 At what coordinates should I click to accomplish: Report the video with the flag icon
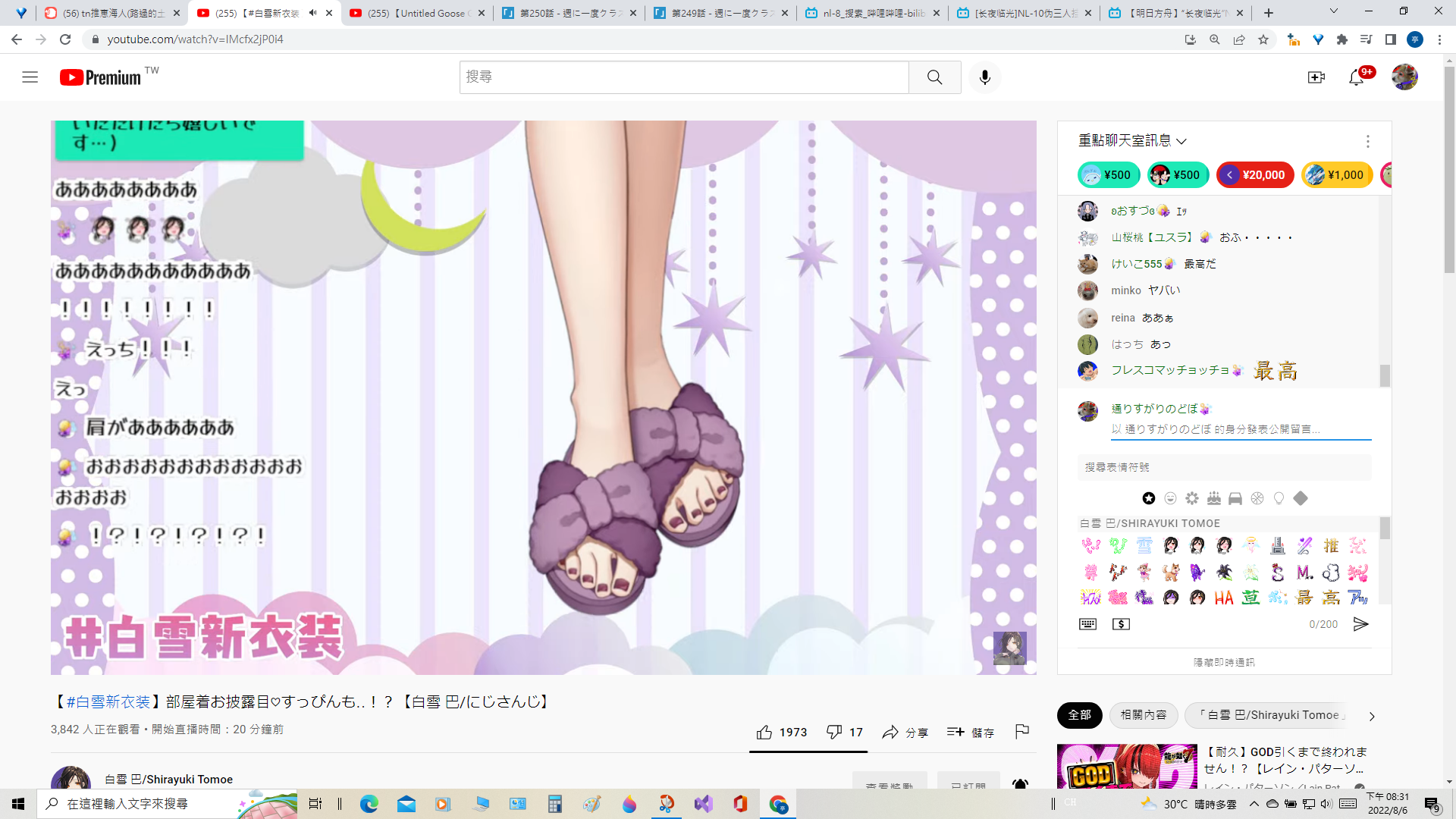(x=1022, y=732)
